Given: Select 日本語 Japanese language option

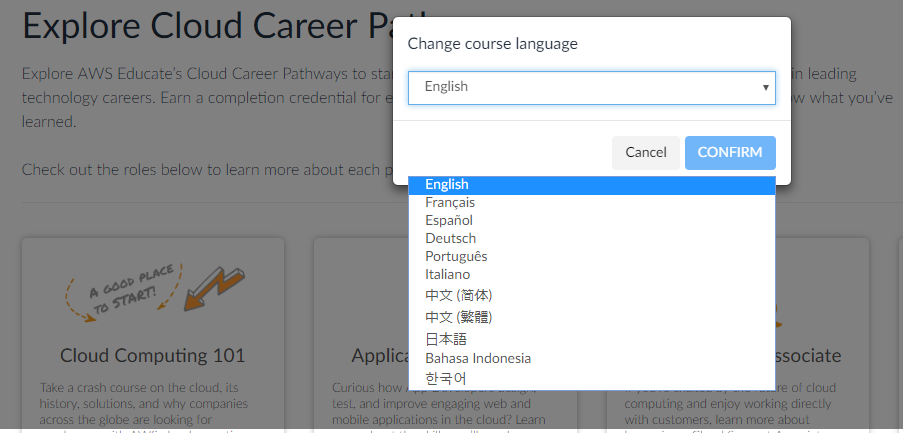Looking at the screenshot, I should point(591,338).
